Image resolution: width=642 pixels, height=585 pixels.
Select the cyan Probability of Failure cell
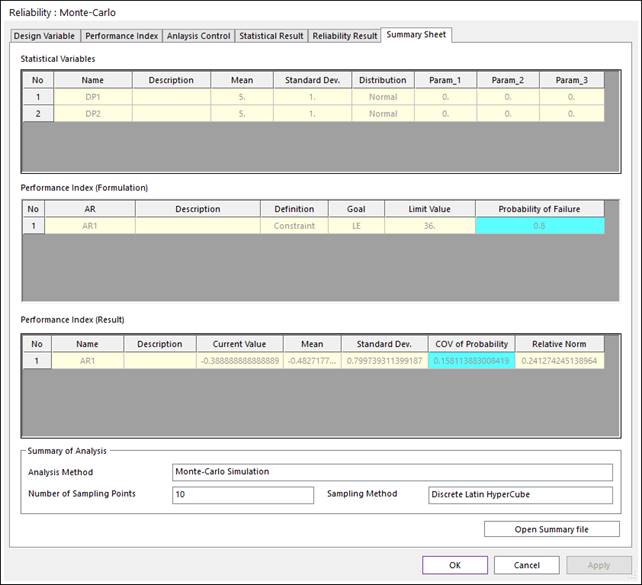click(x=540, y=226)
